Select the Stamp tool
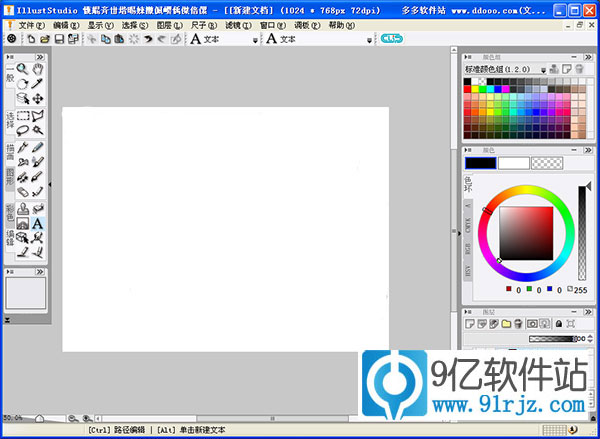This screenshot has height=439, width=600. [23, 209]
